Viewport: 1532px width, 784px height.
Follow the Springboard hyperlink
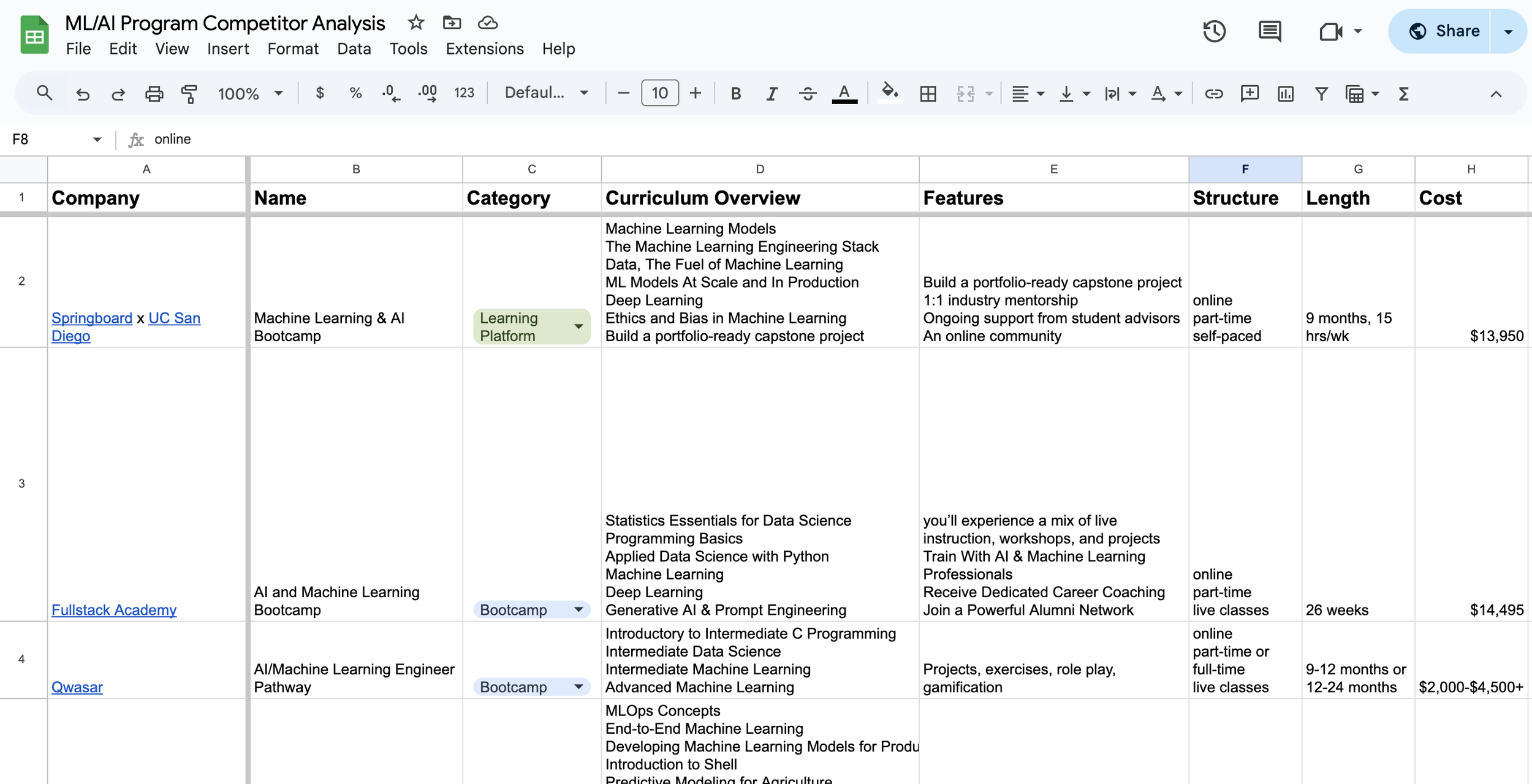point(91,318)
